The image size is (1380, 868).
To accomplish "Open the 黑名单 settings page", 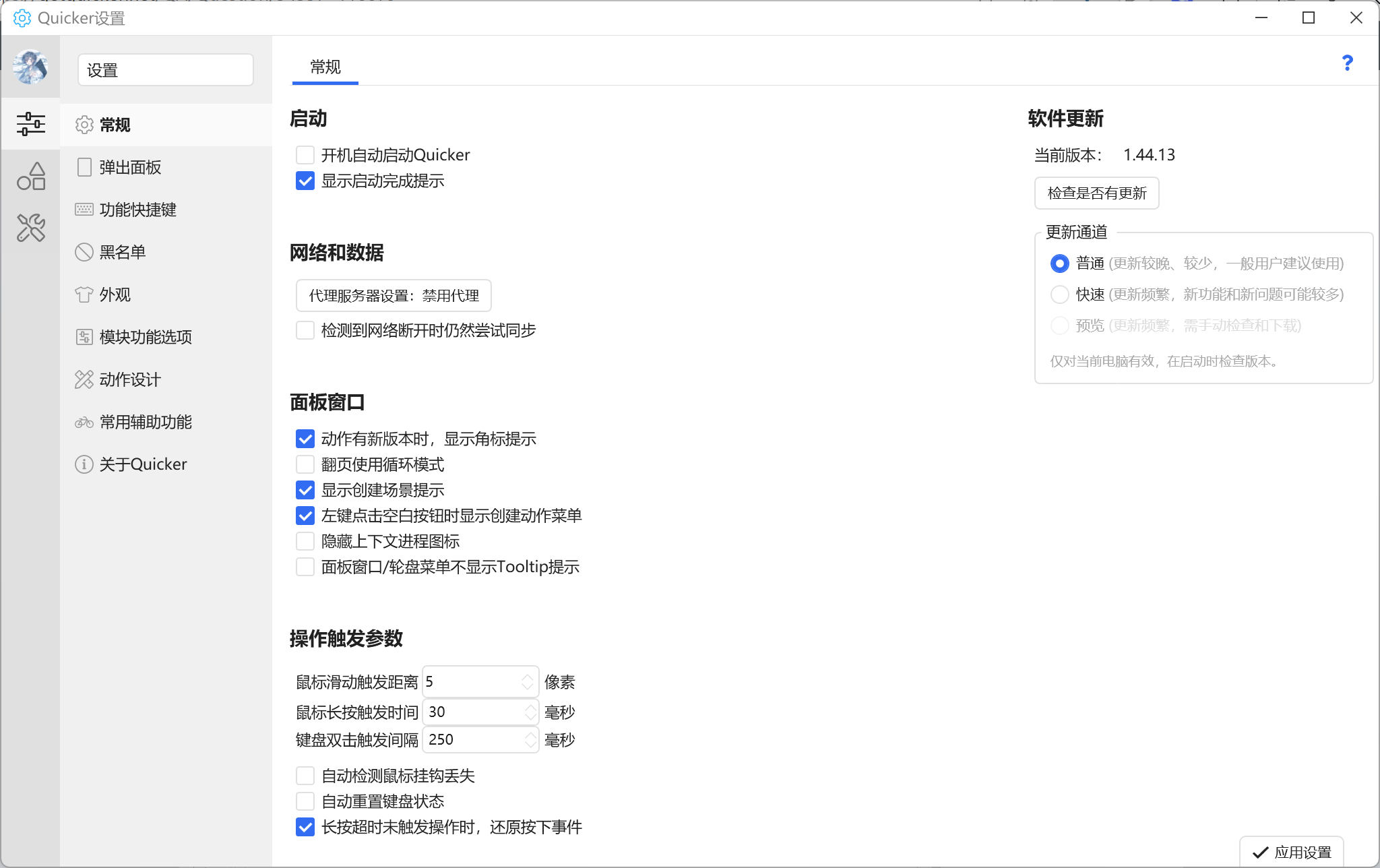I will click(x=166, y=252).
